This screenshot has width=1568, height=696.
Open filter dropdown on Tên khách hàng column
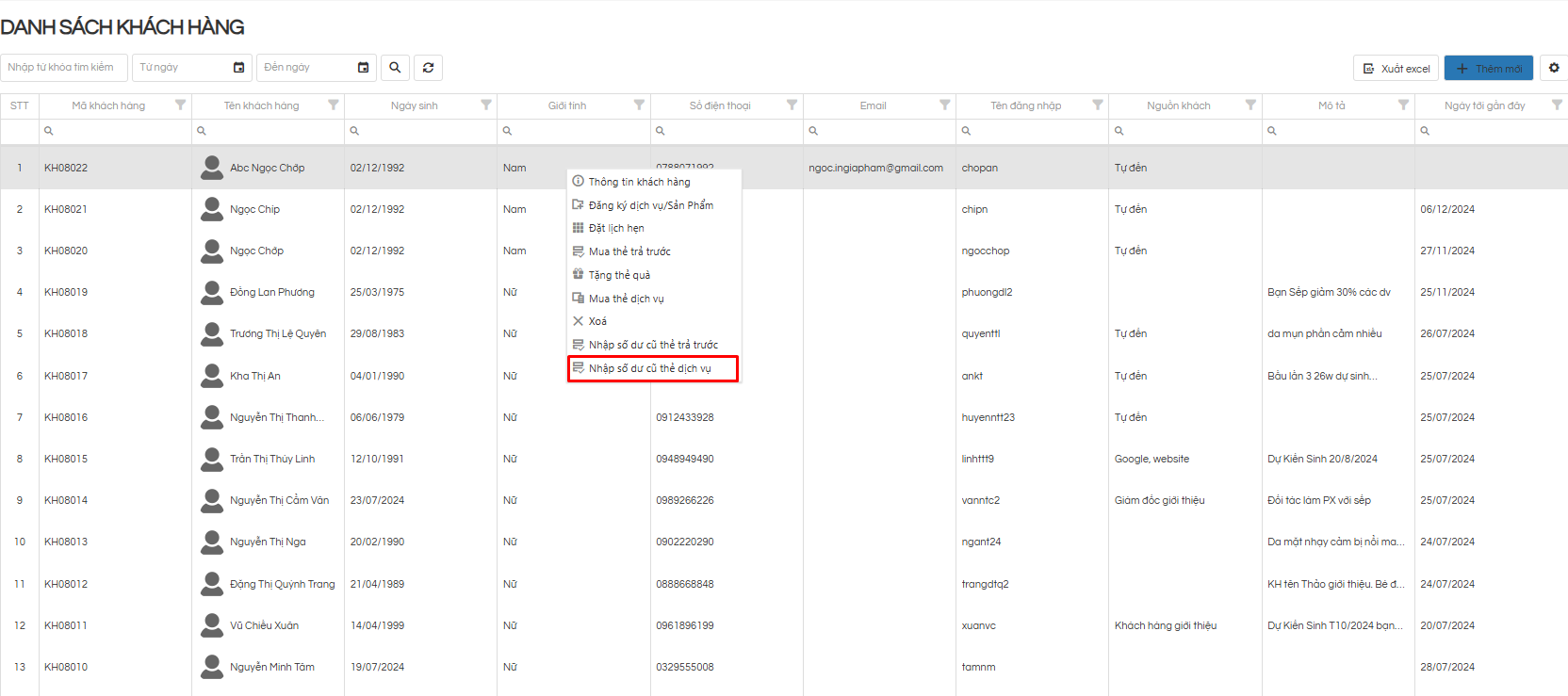333,105
